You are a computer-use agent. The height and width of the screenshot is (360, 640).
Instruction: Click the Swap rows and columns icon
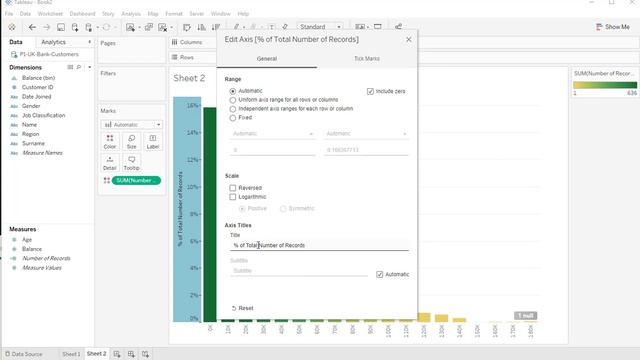[x=187, y=27]
